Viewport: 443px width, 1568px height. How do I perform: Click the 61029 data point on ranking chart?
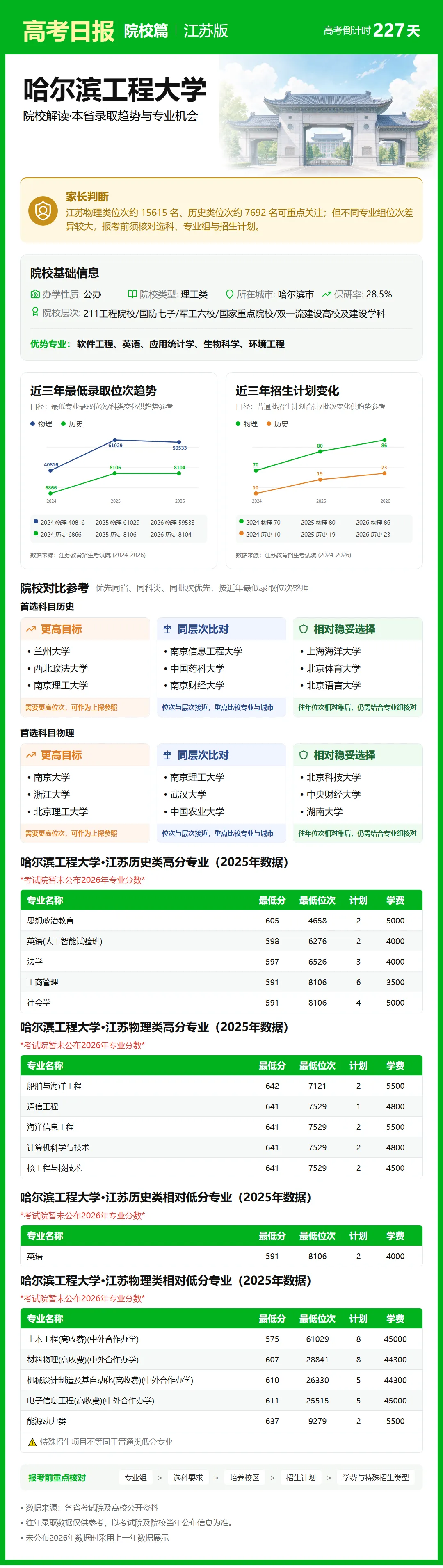point(115,440)
